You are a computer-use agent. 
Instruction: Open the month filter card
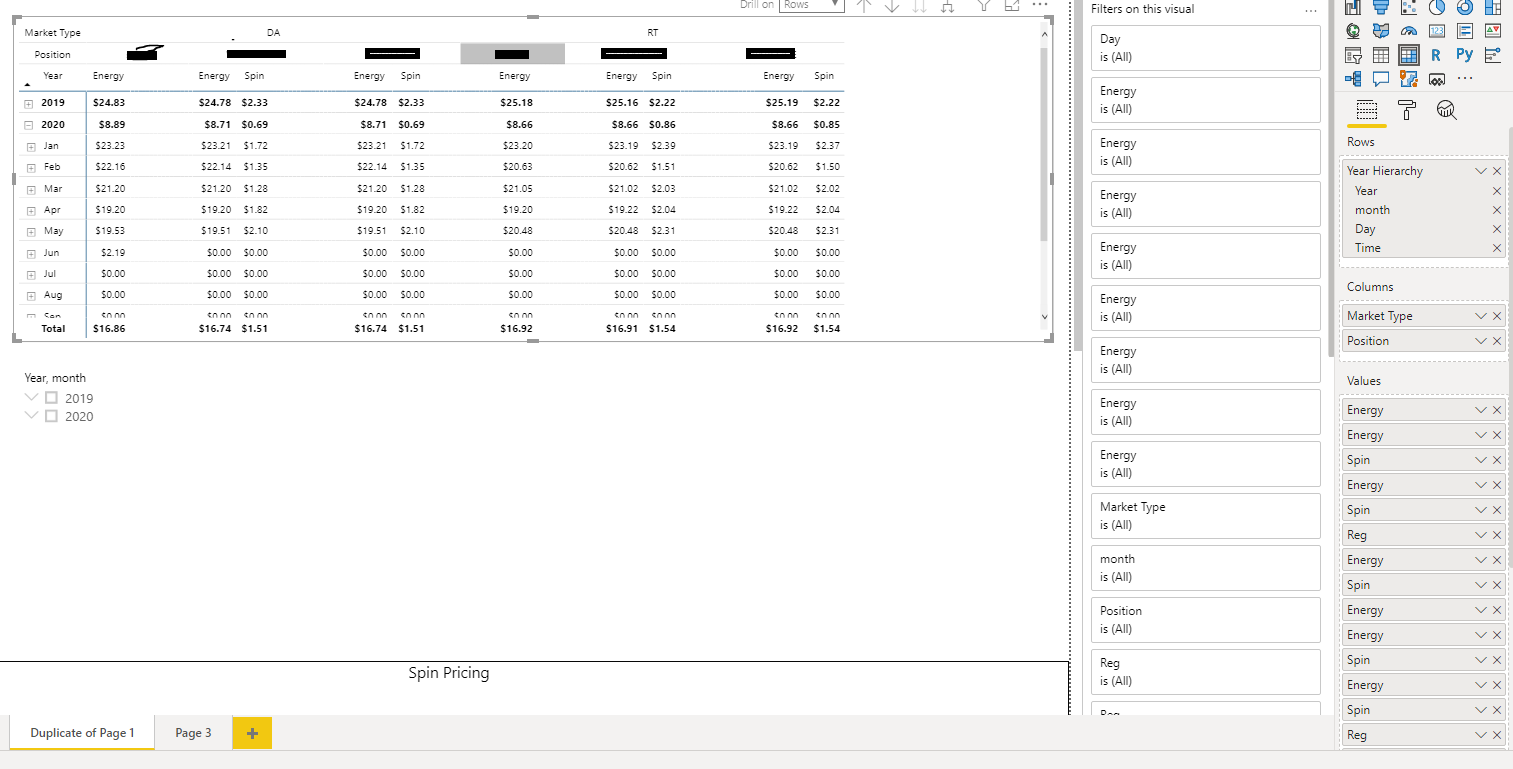[1206, 568]
